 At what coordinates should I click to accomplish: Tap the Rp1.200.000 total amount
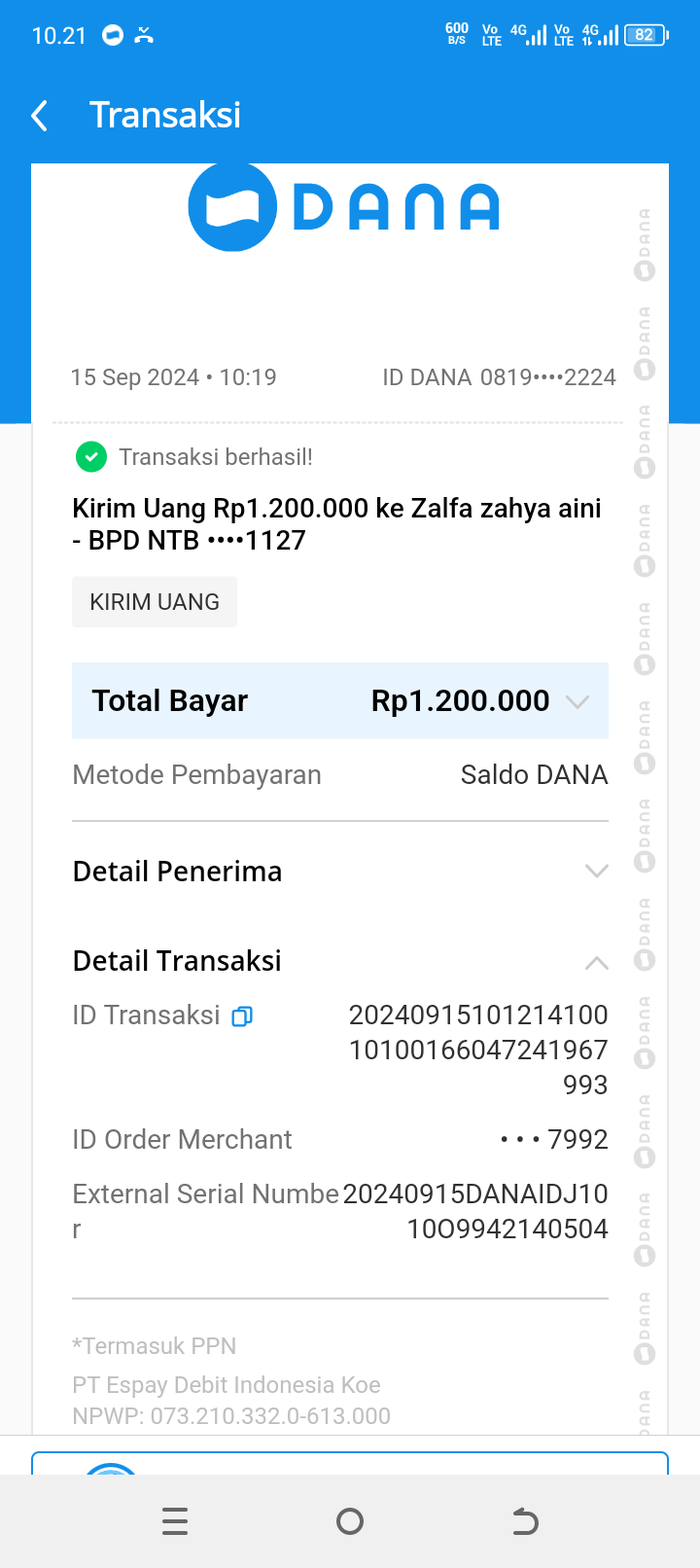460,701
